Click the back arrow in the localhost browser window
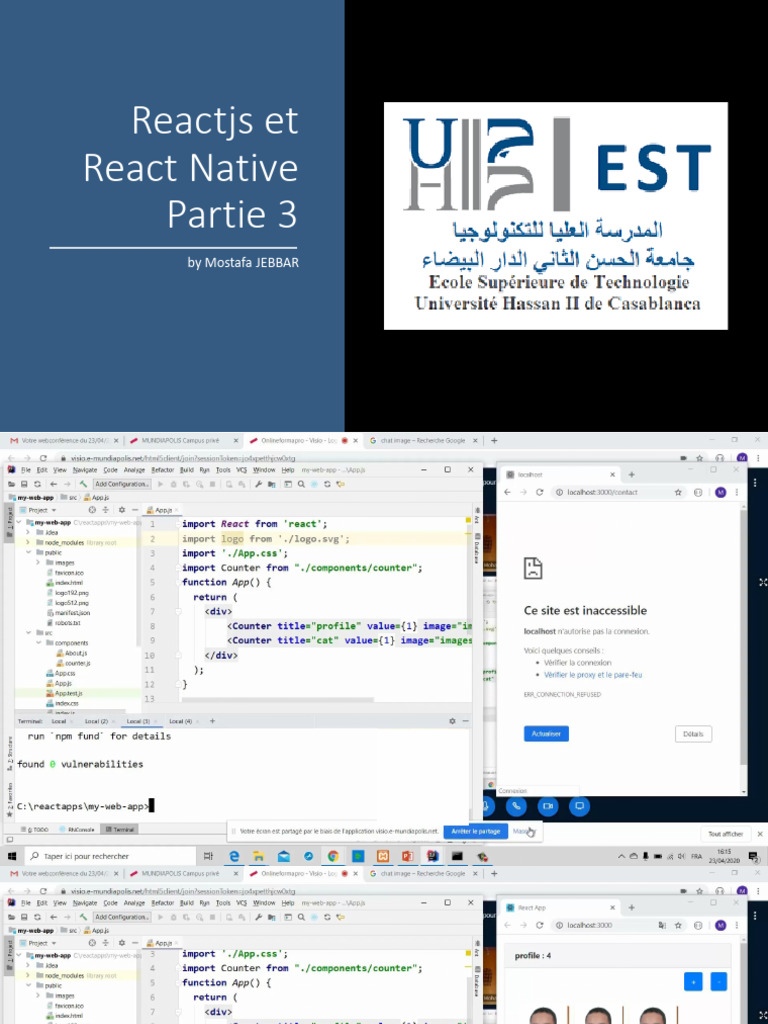The height and width of the screenshot is (1024, 768). pos(508,492)
